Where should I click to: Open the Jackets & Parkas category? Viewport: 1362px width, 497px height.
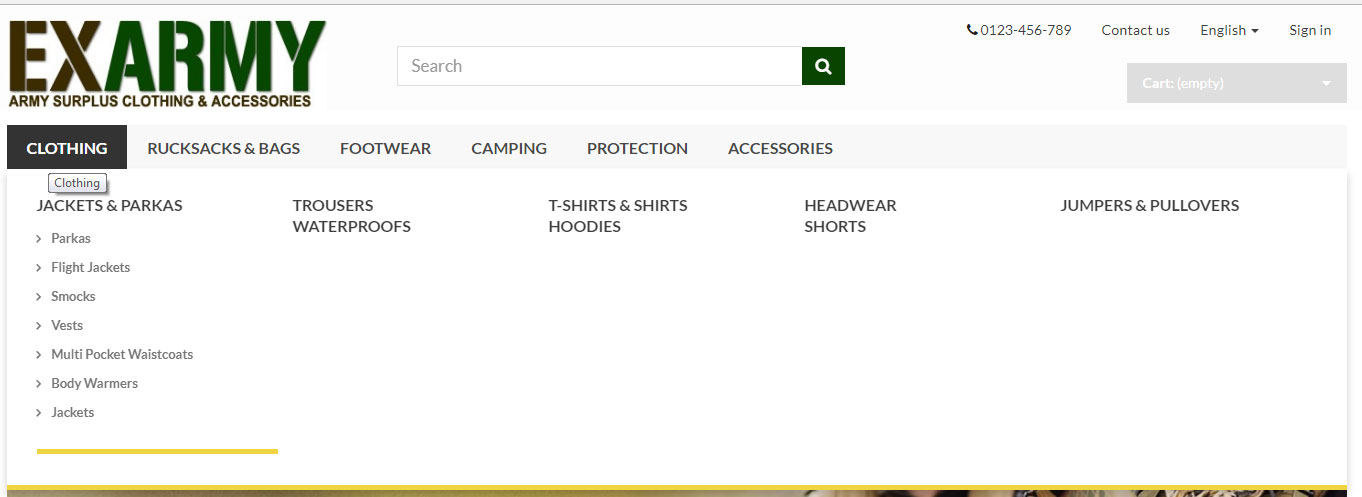(110, 205)
